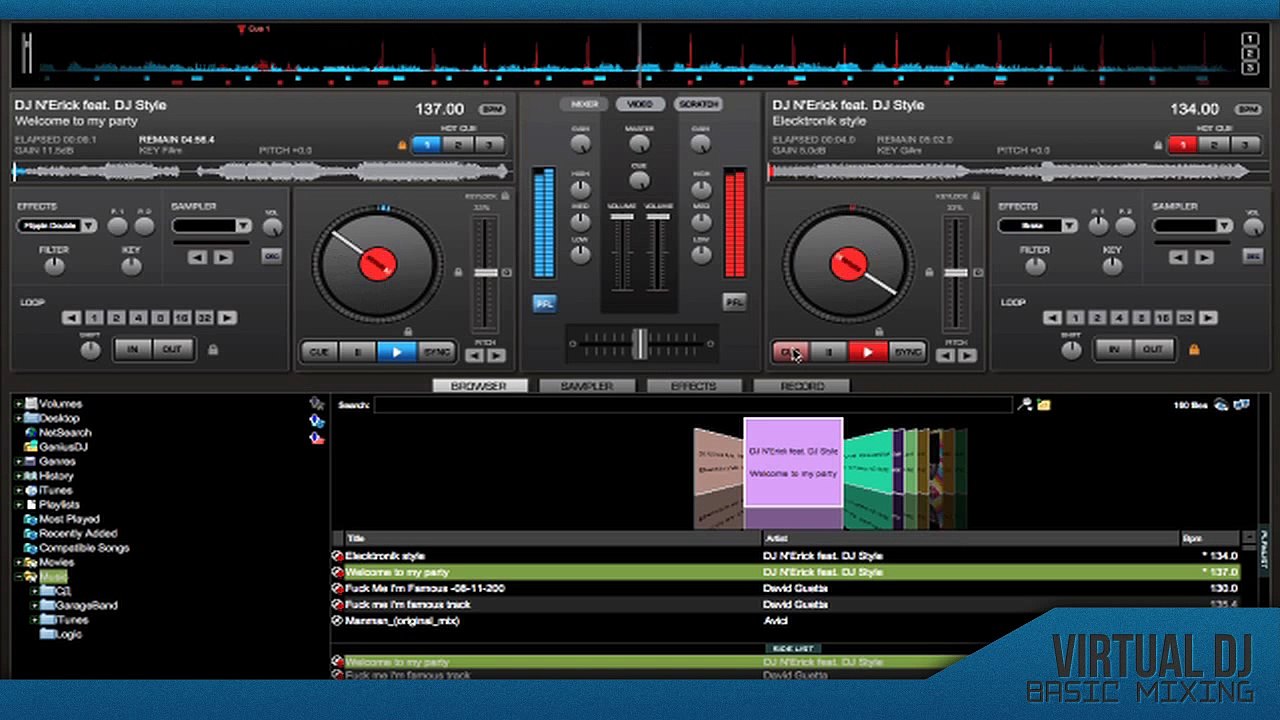Collapse the Music folder node
Viewport: 1280px width, 720px height.
[19, 577]
